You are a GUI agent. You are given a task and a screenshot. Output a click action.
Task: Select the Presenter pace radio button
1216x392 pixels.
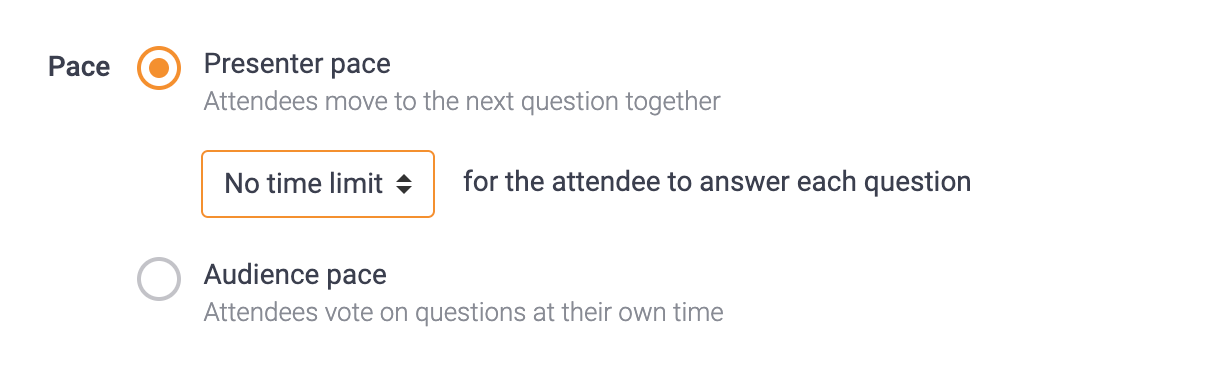pos(158,68)
